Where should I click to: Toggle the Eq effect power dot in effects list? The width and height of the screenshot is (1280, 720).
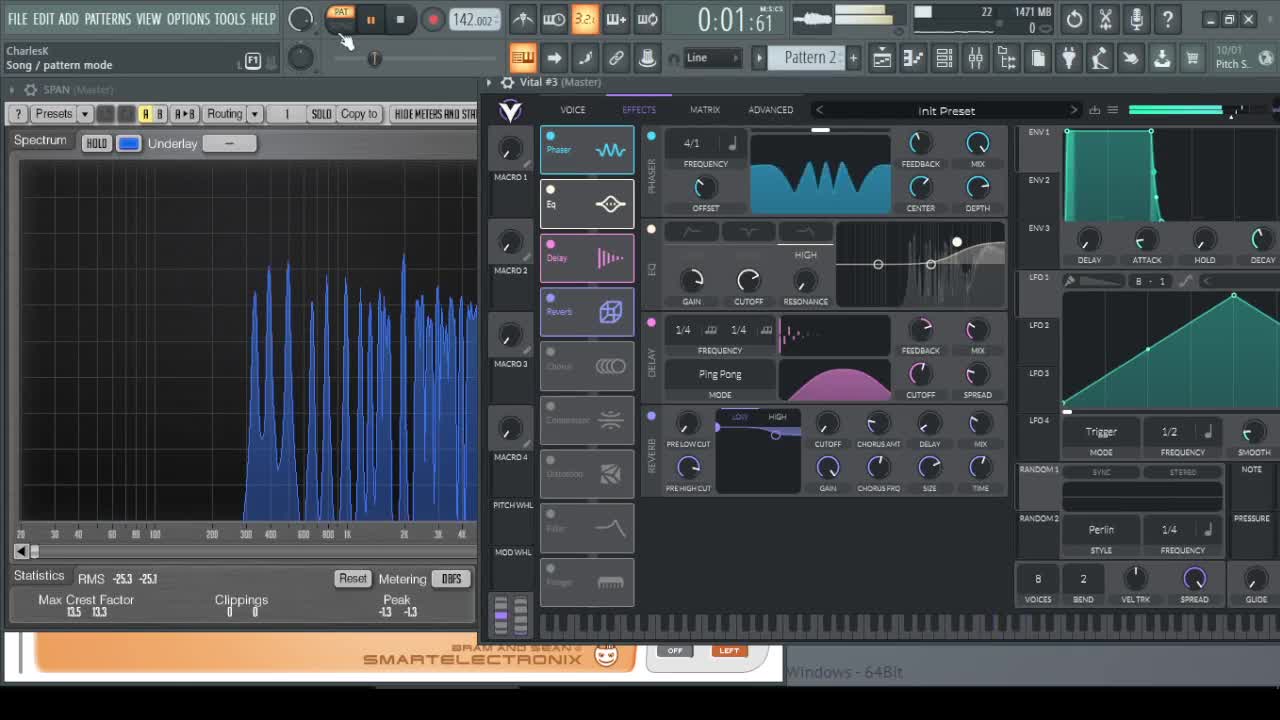tap(550, 190)
